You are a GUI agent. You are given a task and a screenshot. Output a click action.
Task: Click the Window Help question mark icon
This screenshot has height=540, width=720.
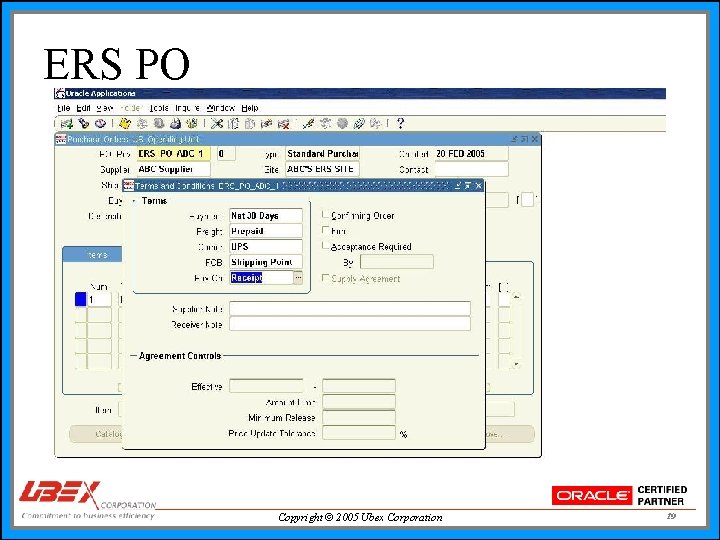coord(400,123)
